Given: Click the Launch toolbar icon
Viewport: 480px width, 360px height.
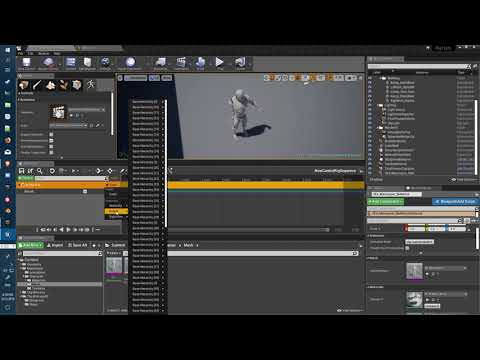Looking at the screenshot, I should click(x=240, y=63).
